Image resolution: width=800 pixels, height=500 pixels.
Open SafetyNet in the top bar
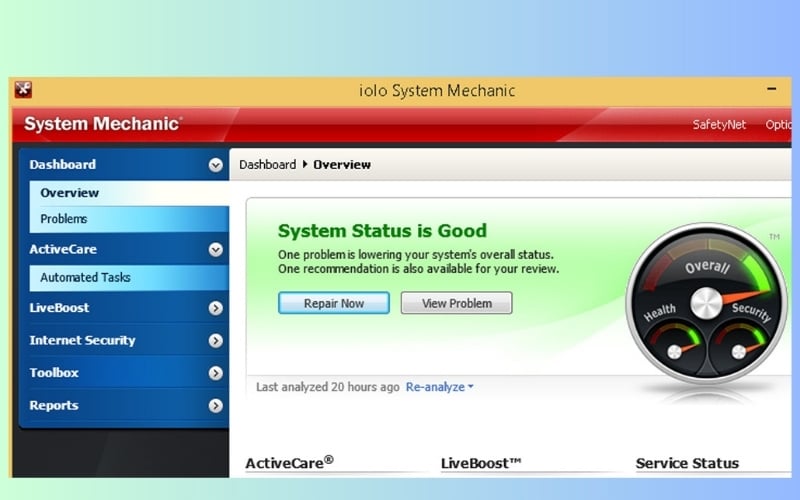click(719, 124)
